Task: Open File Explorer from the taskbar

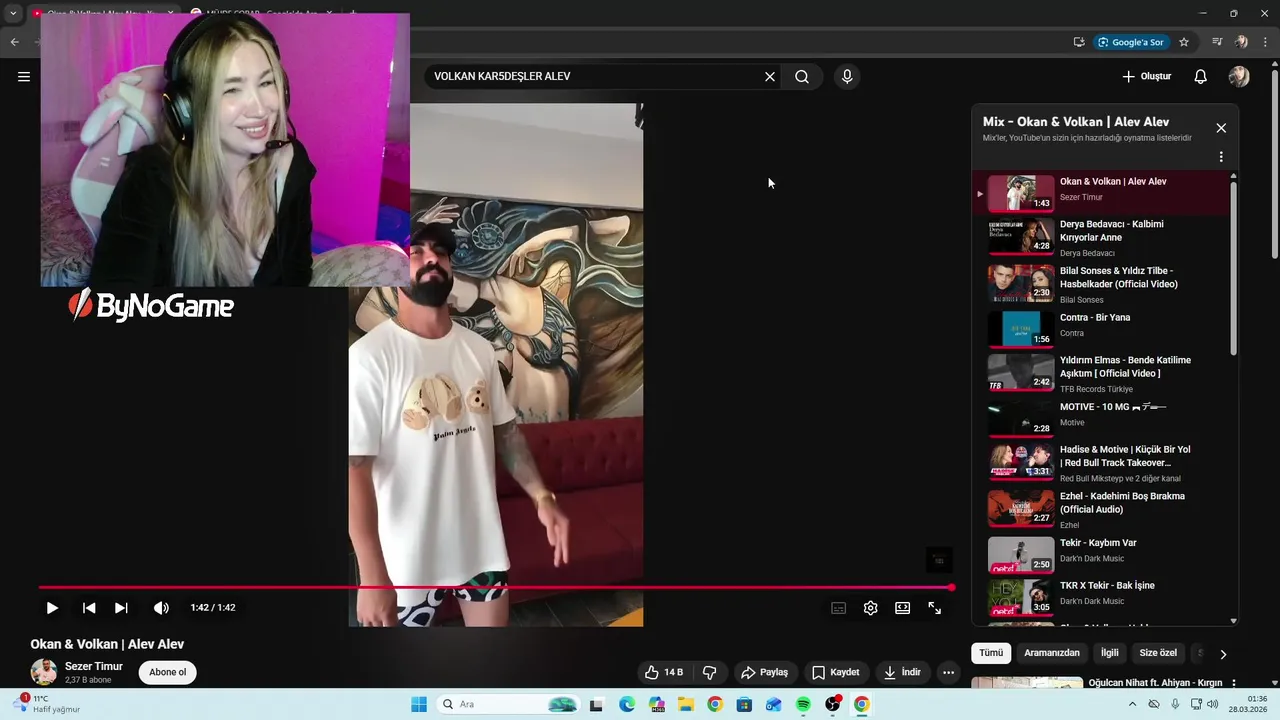Action: (686, 704)
